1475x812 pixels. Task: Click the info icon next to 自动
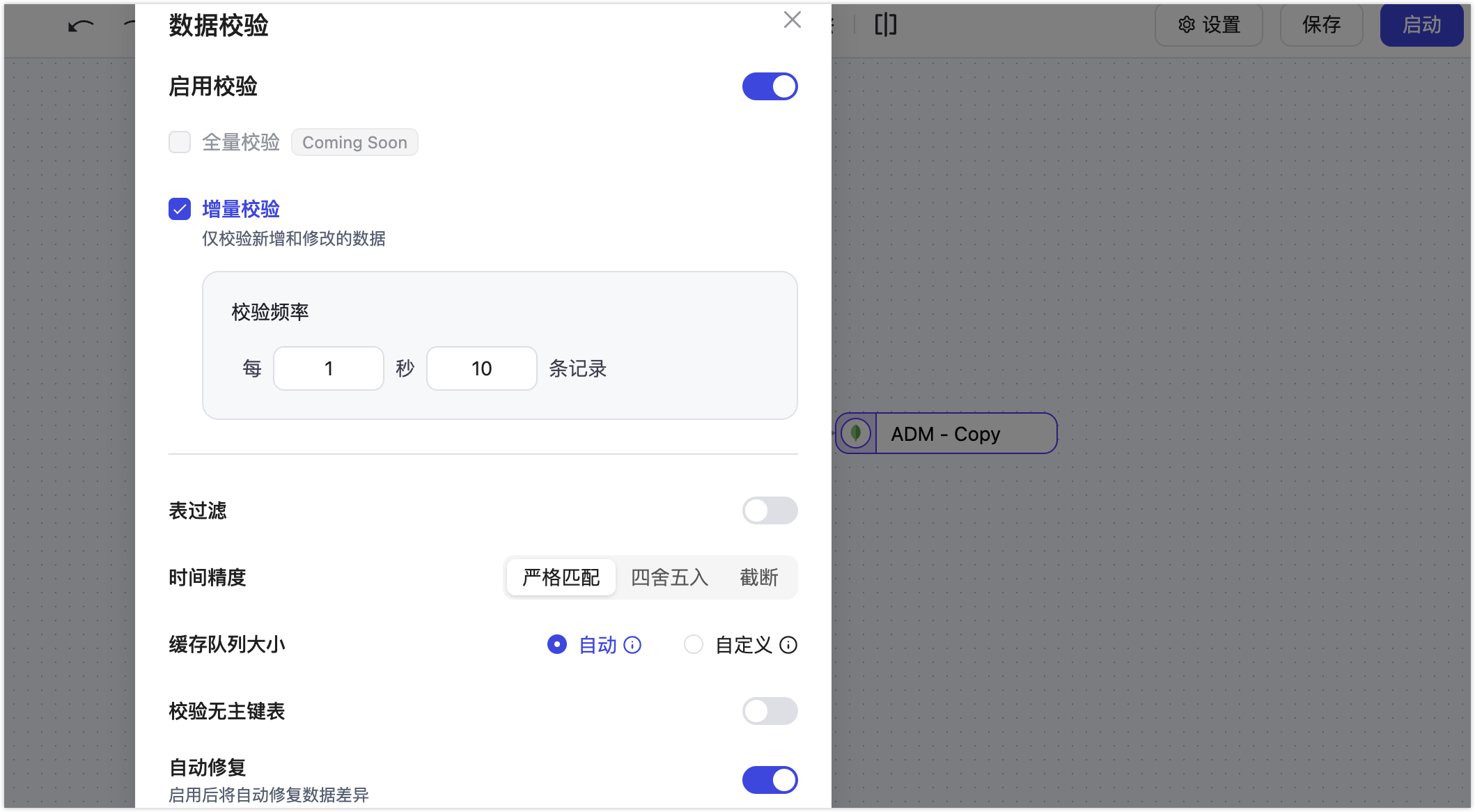pos(632,645)
